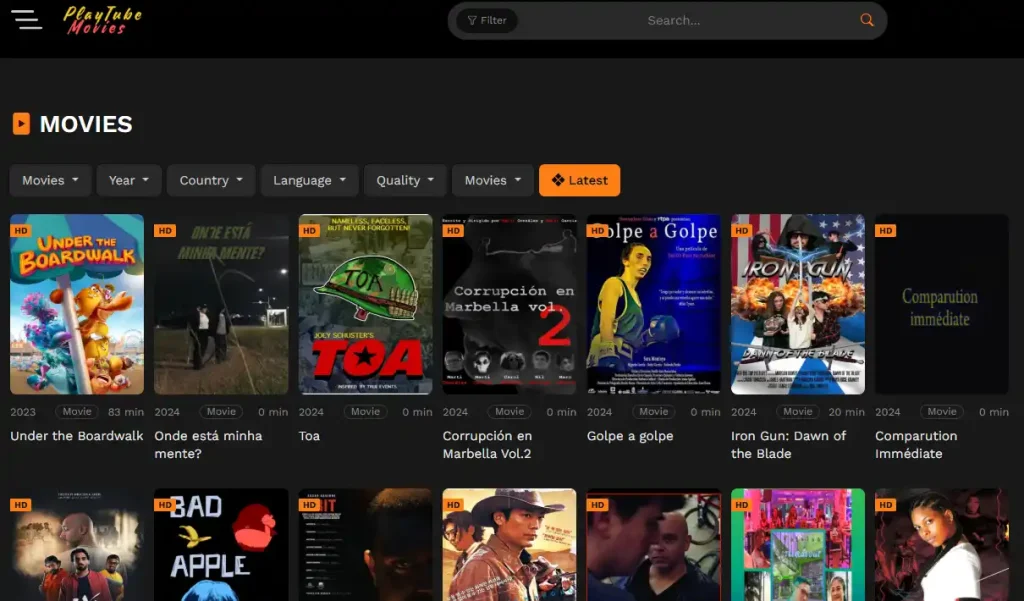The image size is (1024, 601).
Task: Open the Filter button in search bar
Action: [487, 20]
